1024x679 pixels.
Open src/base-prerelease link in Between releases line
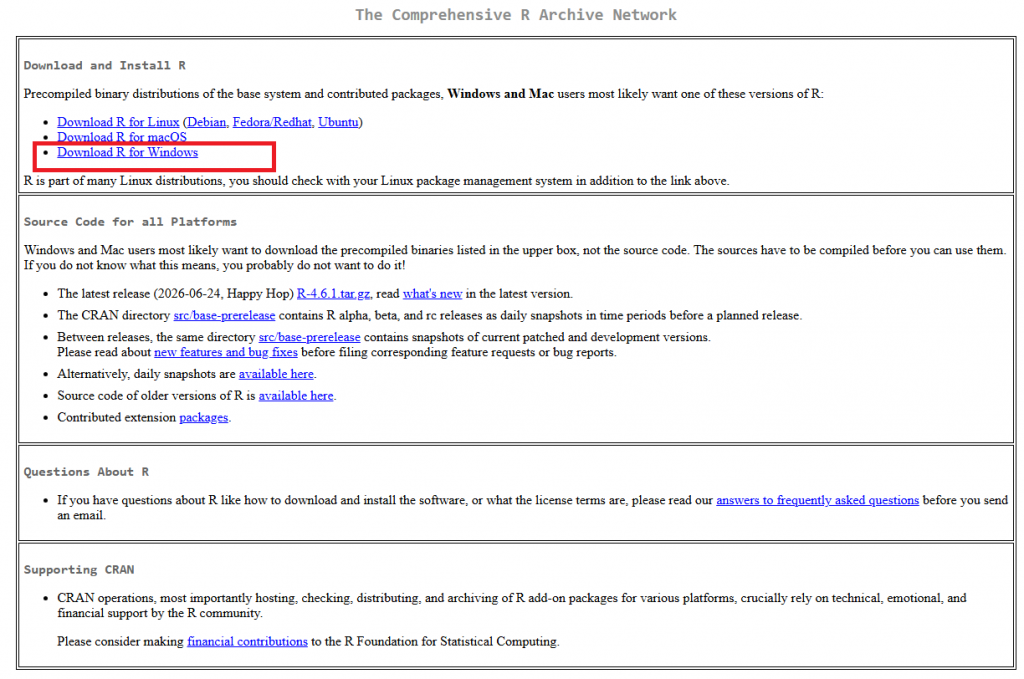(310, 337)
